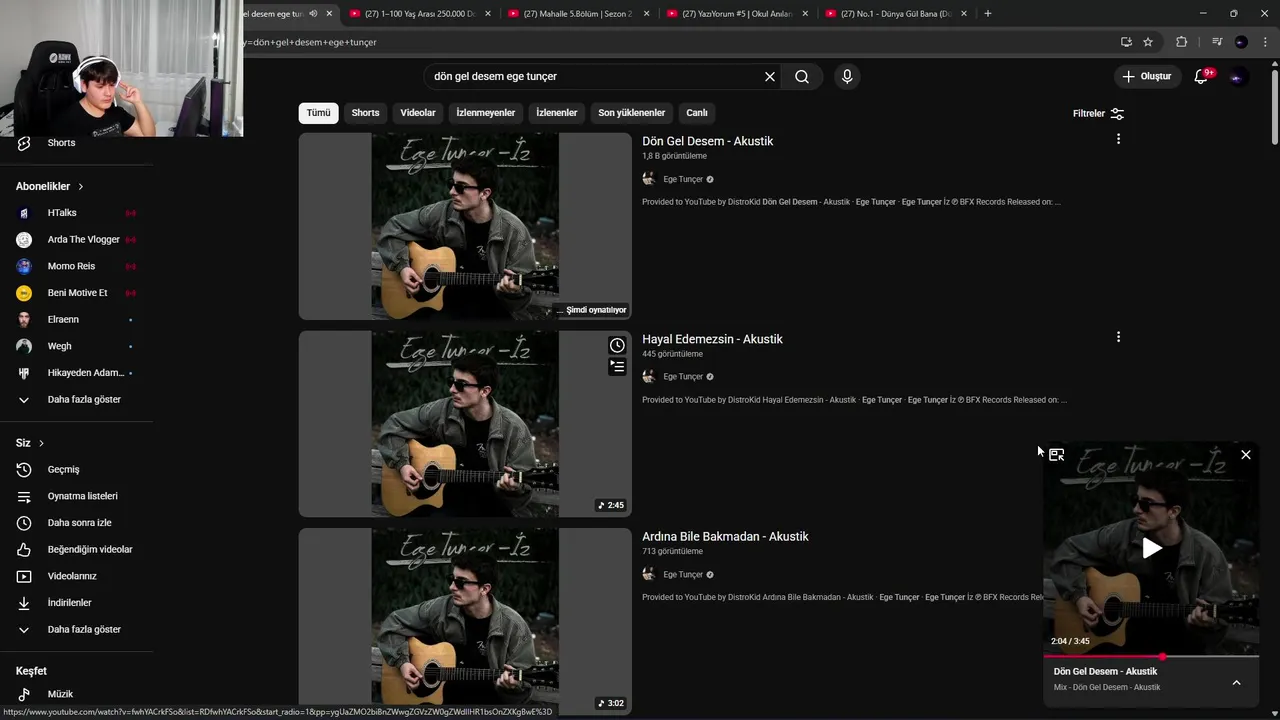Open the Hayal Edemezsin - Akustik thumbnail
This screenshot has height=720, width=1280.
point(465,424)
